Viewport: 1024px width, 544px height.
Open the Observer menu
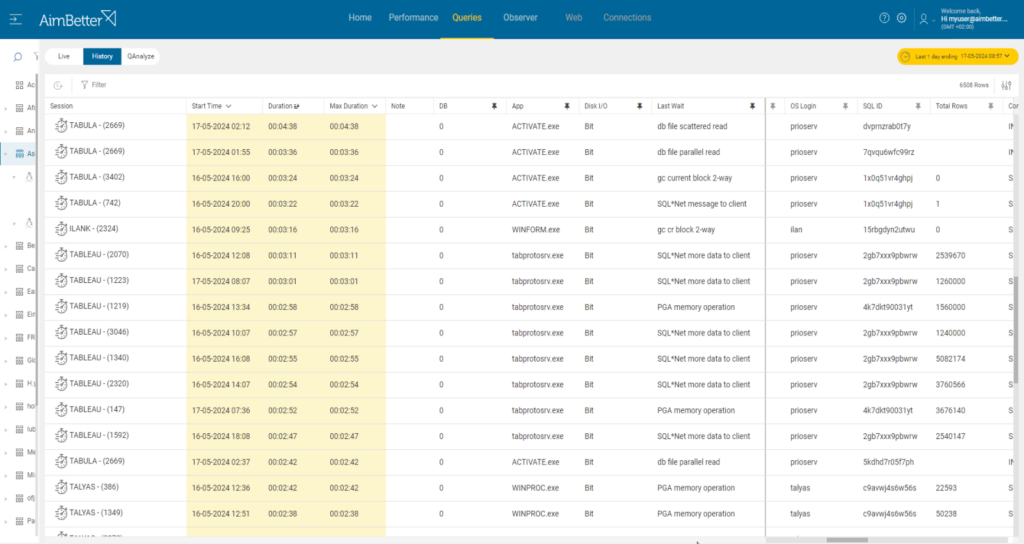click(520, 18)
